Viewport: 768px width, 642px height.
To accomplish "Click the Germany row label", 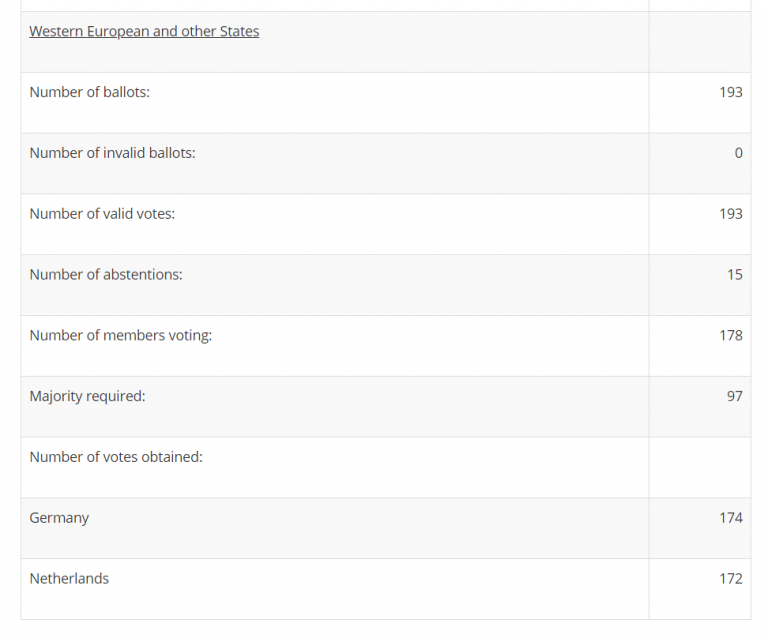I will click(x=59, y=518).
